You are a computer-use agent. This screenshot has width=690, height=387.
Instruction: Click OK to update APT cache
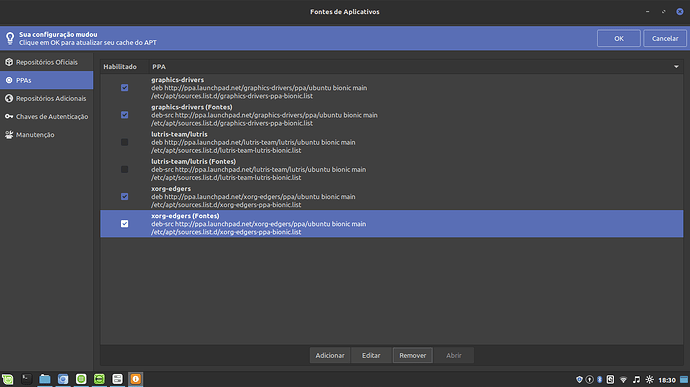pos(619,38)
